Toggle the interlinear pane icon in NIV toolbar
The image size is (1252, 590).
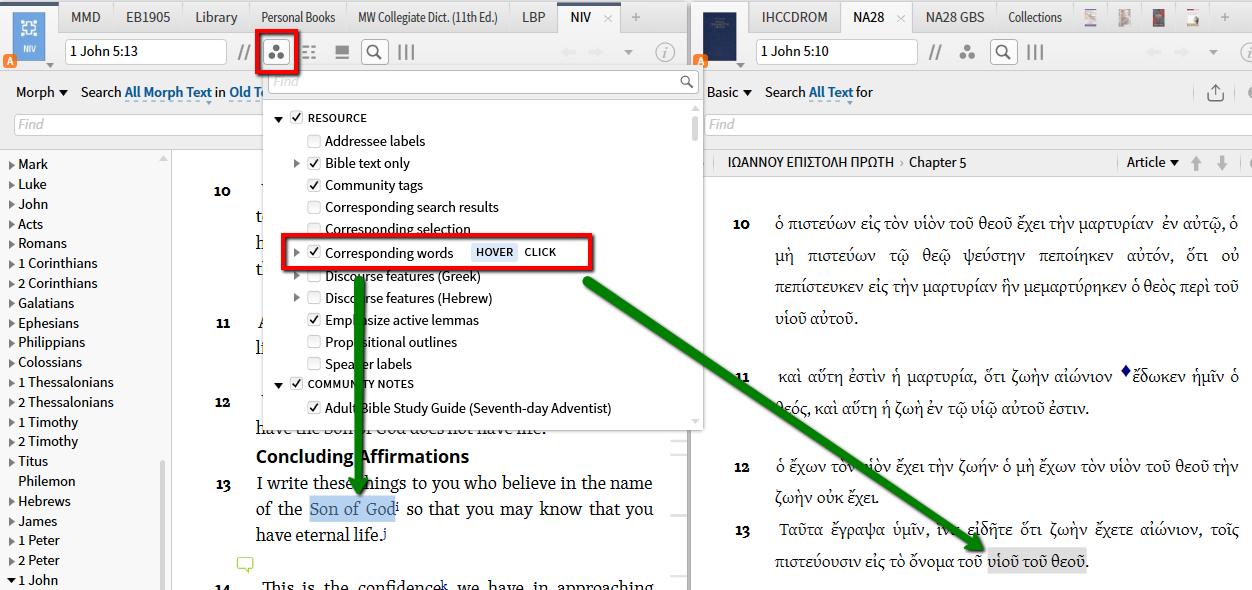coord(309,53)
